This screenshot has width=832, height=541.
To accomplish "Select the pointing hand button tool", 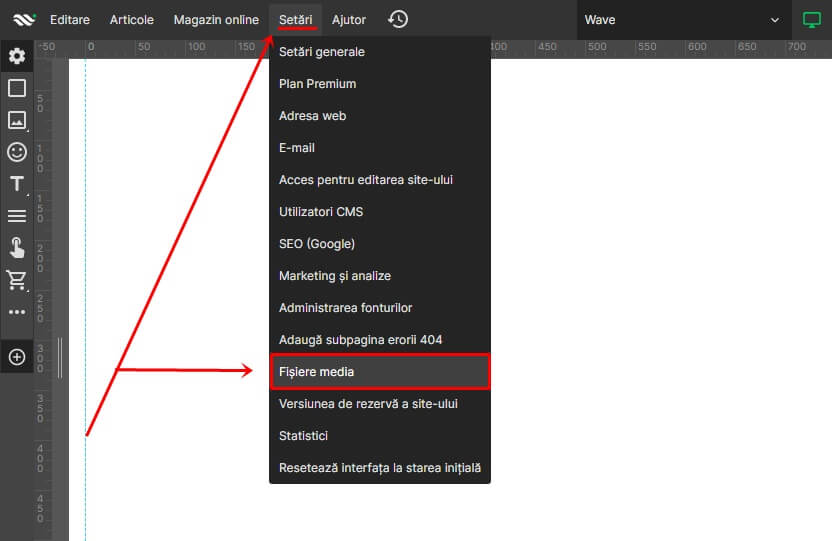I will click(x=17, y=248).
